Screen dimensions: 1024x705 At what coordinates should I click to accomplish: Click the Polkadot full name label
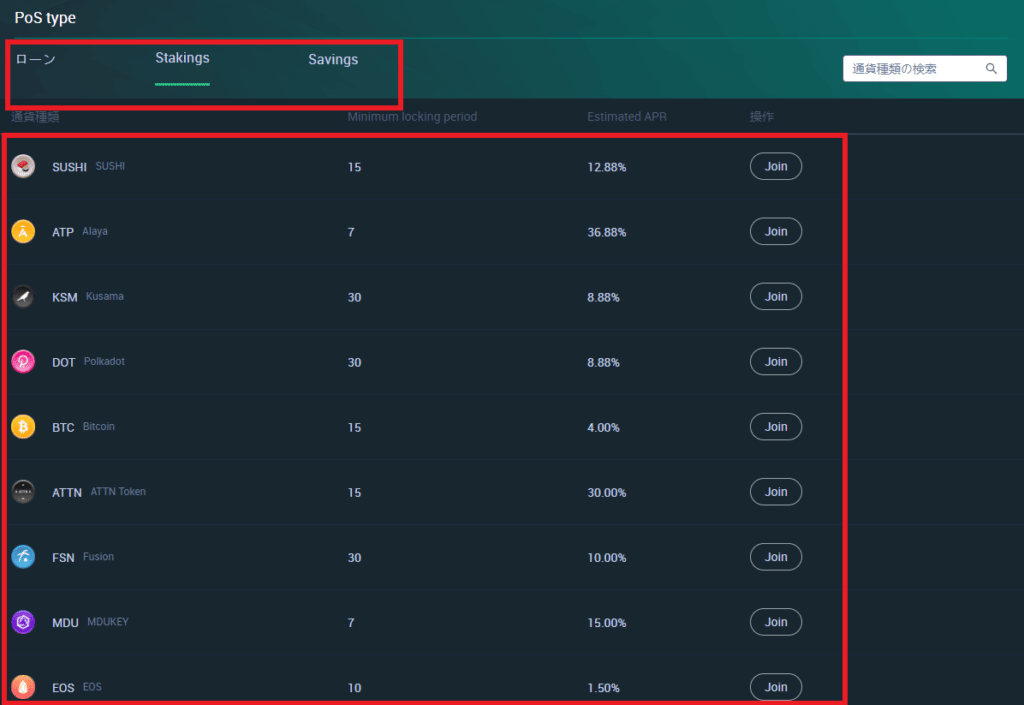click(x=104, y=362)
